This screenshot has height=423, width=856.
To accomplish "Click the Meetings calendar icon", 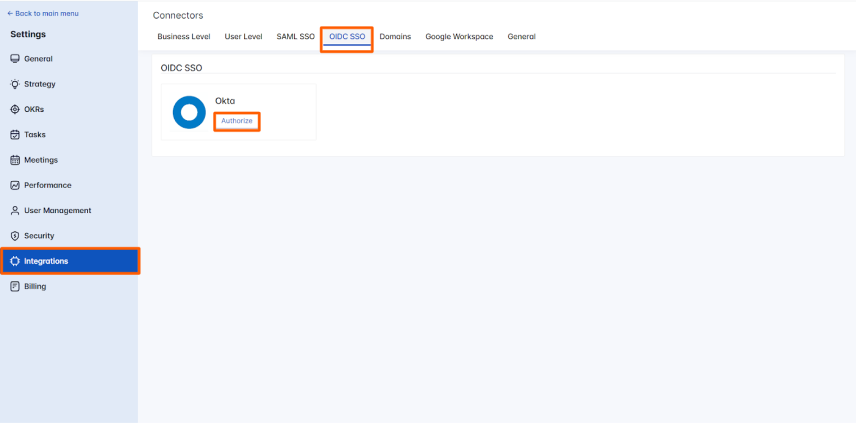I will coord(15,160).
